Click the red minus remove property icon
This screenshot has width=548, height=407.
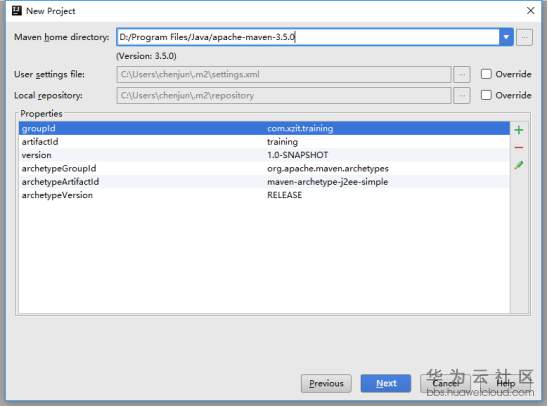[519, 148]
